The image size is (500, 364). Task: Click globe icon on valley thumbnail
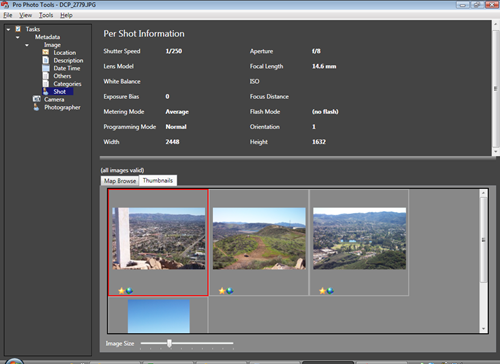point(330,291)
